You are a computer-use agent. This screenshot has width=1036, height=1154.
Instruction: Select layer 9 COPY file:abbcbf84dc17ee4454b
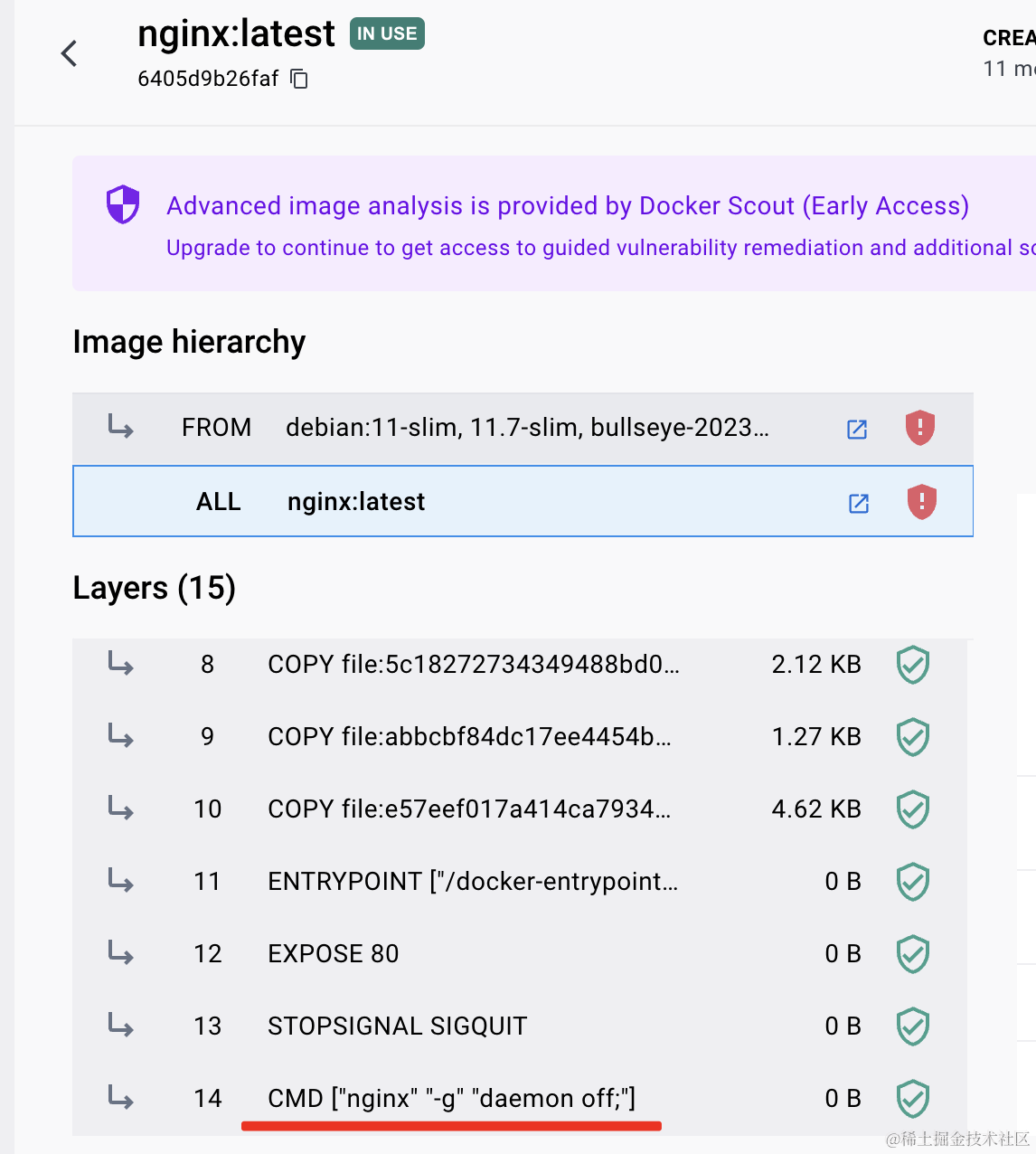469,737
